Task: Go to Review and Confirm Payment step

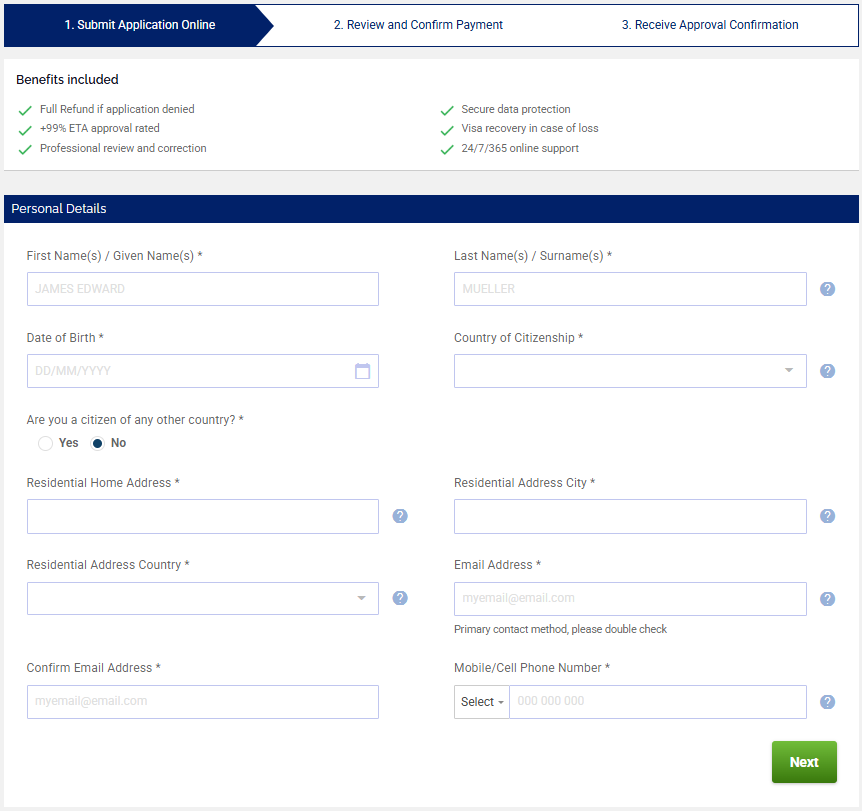Action: click(x=418, y=25)
